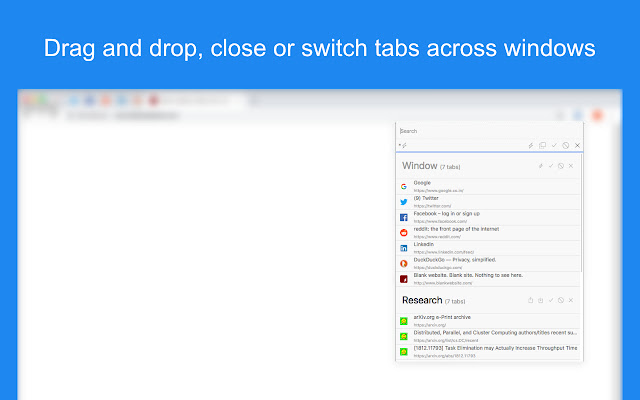Click the green favicon of Distributed, Parallel row
The image size is (640, 400).
click(x=404, y=336)
